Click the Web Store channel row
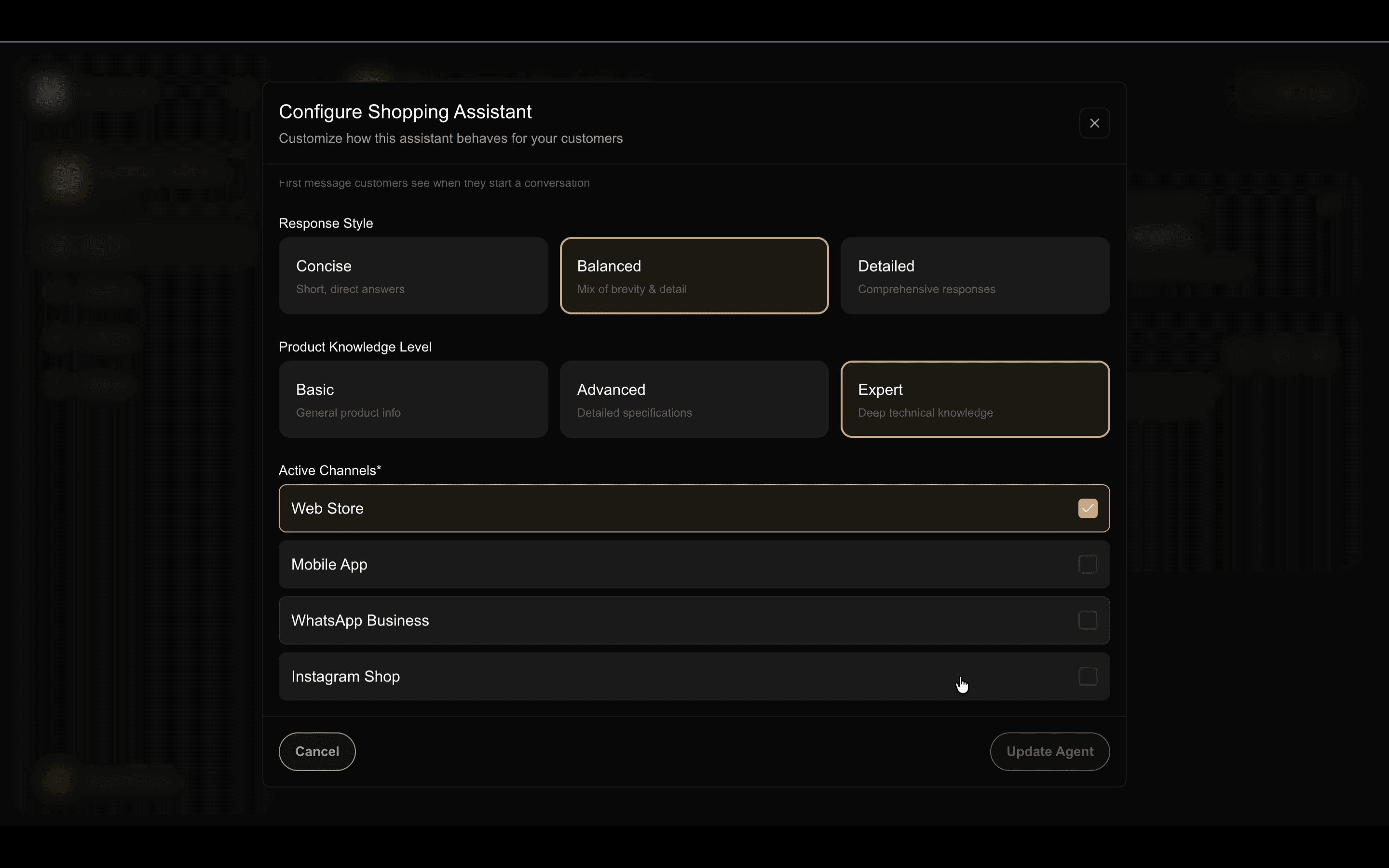 [631, 508]
